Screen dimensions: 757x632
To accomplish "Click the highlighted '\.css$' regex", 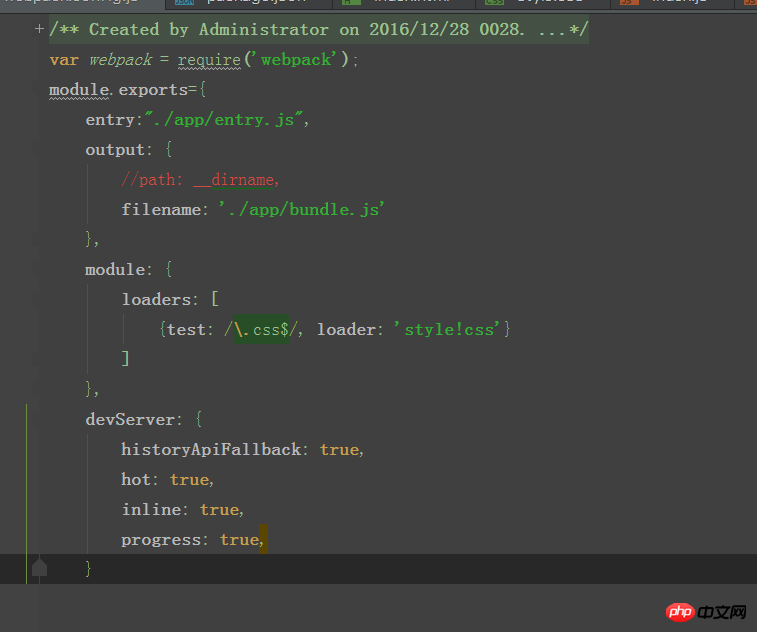I will point(261,329).
